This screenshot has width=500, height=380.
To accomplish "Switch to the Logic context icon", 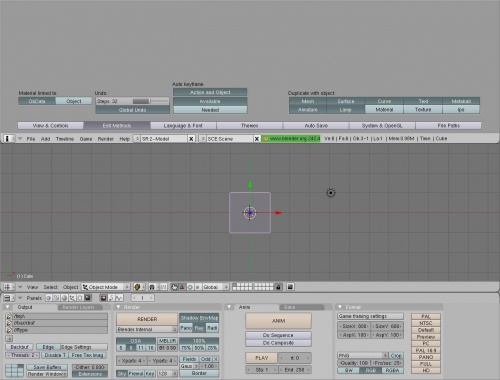I will [x=49, y=298].
